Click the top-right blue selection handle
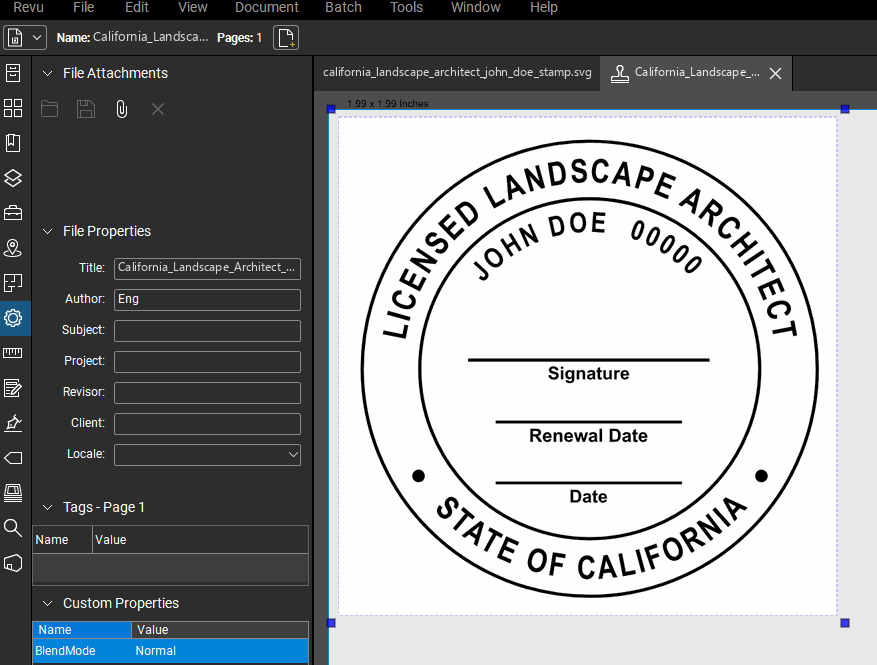The height and width of the screenshot is (665, 877). click(x=845, y=109)
